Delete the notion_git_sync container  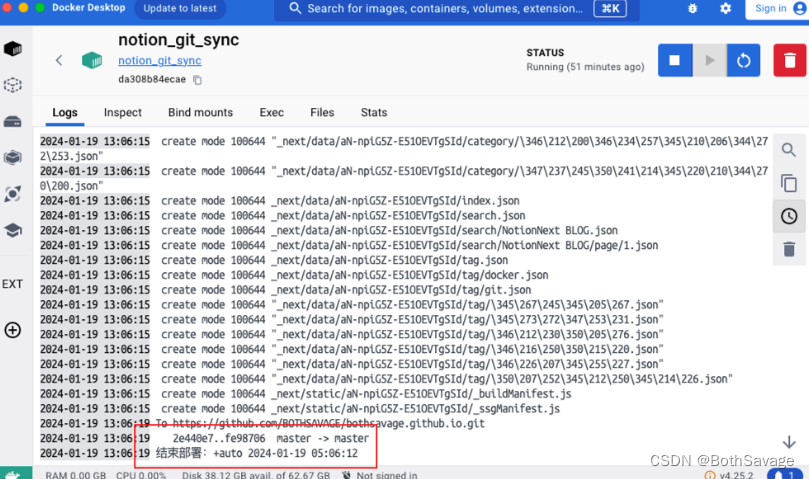(x=789, y=60)
